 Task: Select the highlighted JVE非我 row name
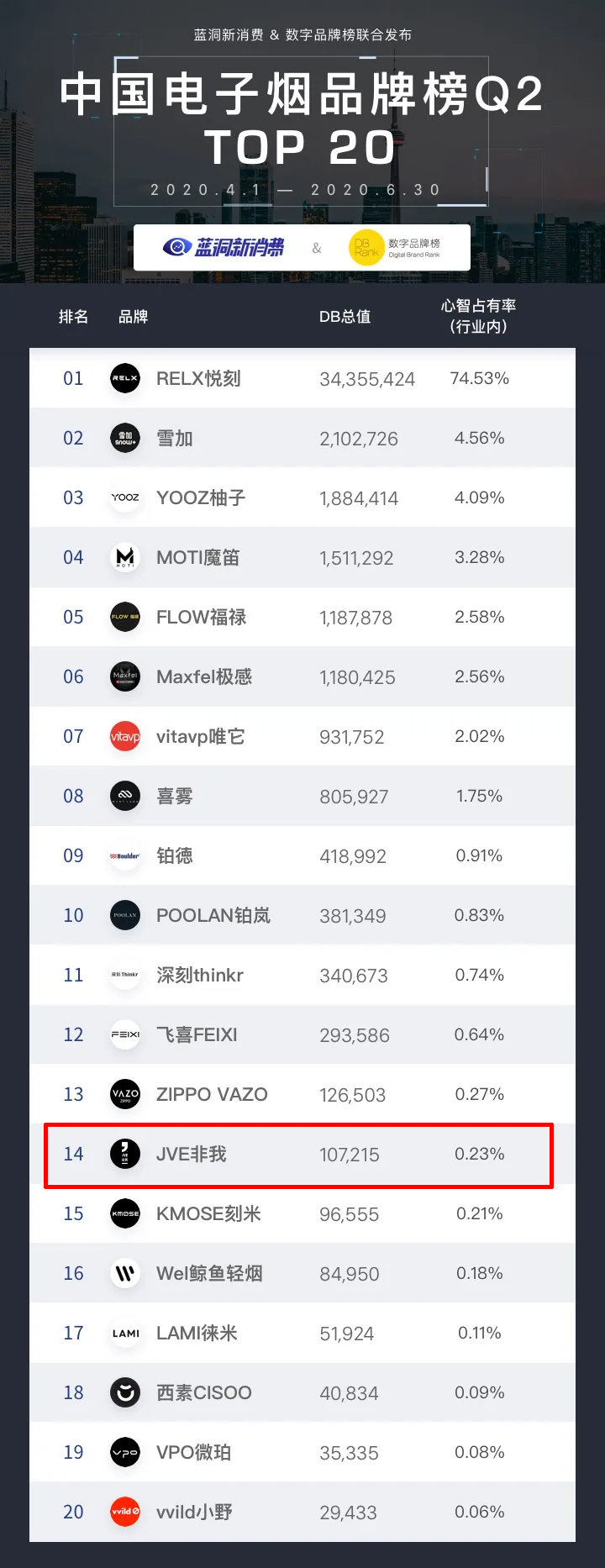point(192,1154)
